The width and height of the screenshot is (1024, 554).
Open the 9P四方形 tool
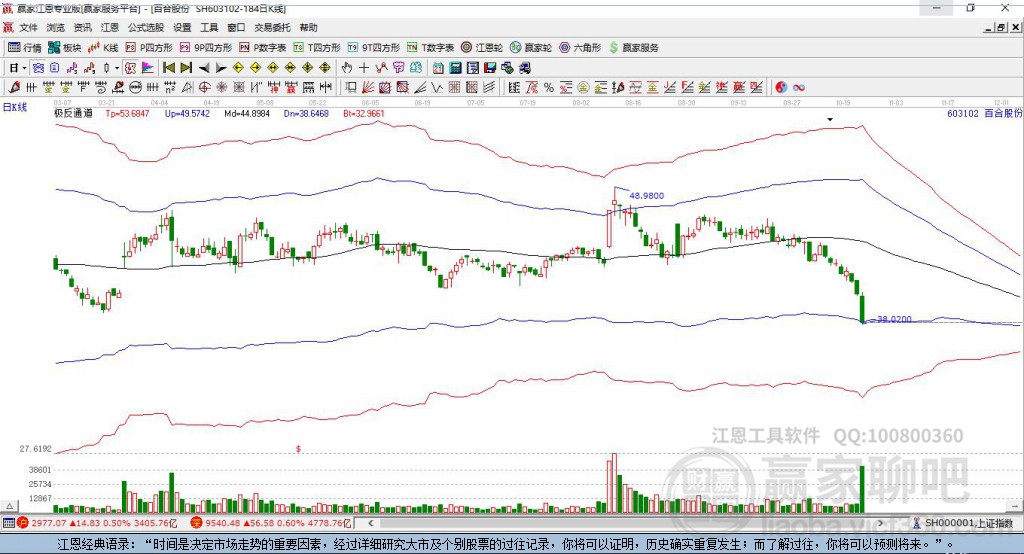click(x=206, y=48)
